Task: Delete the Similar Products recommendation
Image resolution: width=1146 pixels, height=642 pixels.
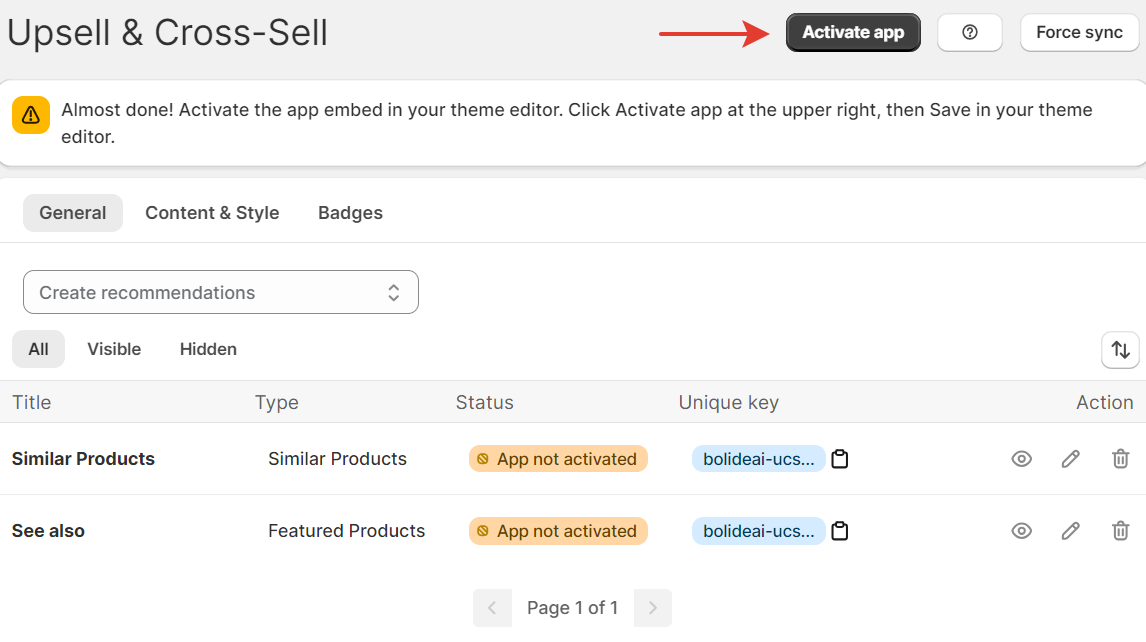Action: [x=1120, y=458]
